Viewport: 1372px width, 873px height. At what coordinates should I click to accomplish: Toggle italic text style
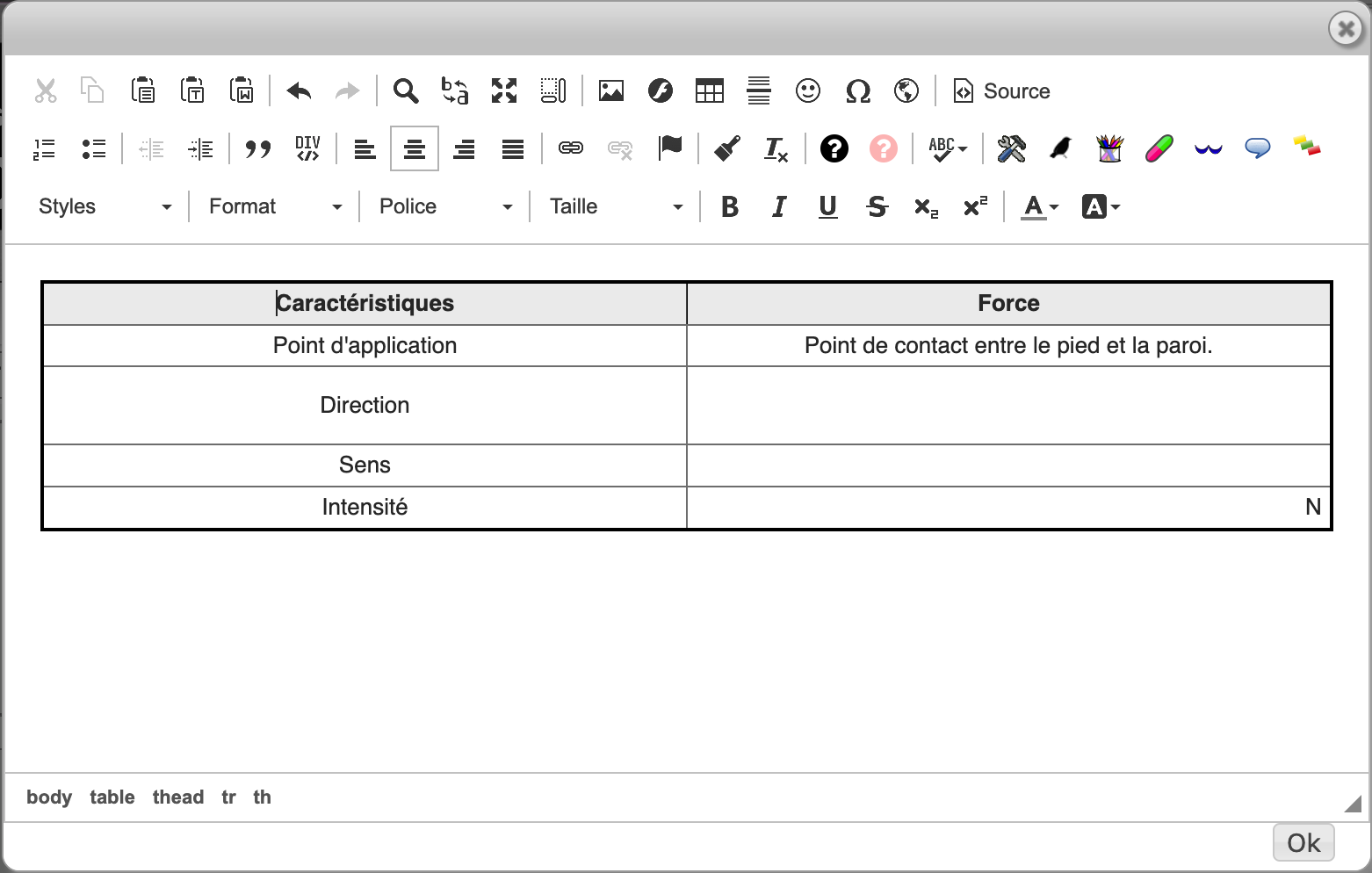coord(778,207)
